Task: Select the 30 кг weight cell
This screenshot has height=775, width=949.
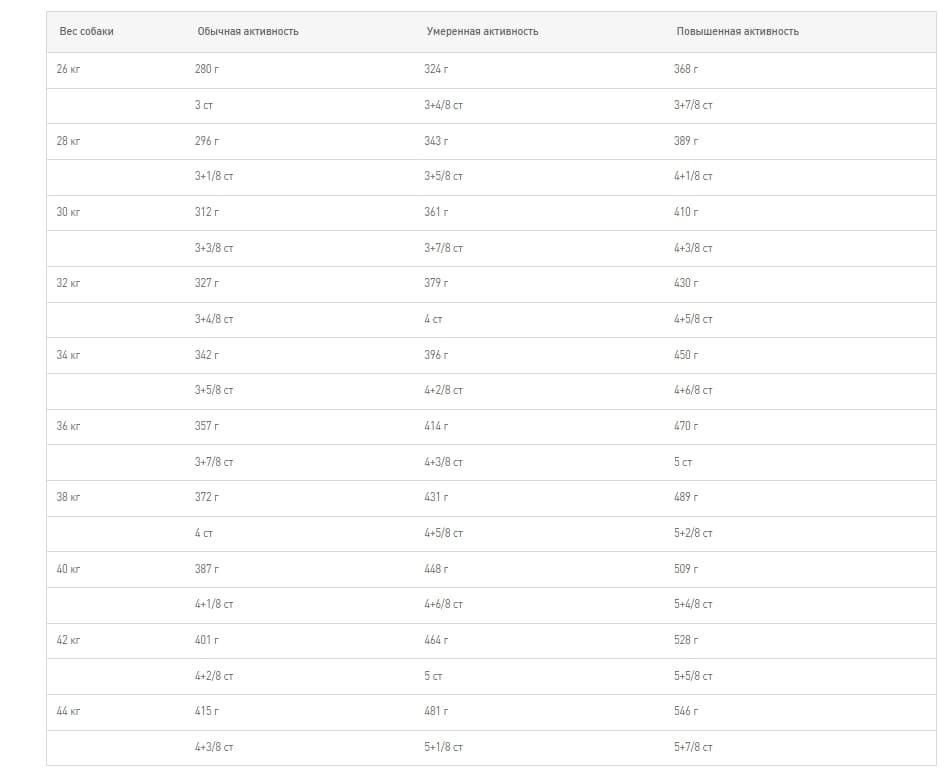Action: 68,212
